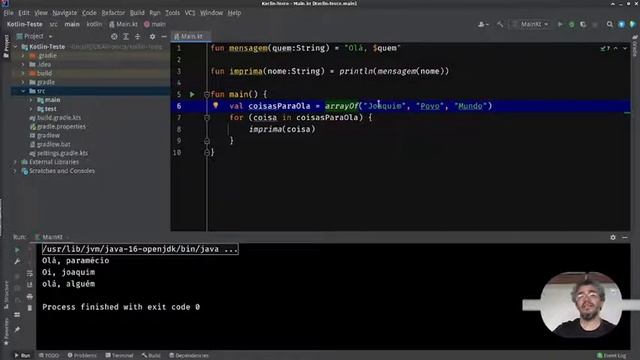Start debugging with the green bug icon
This screenshot has height=360, width=640.
571,24
